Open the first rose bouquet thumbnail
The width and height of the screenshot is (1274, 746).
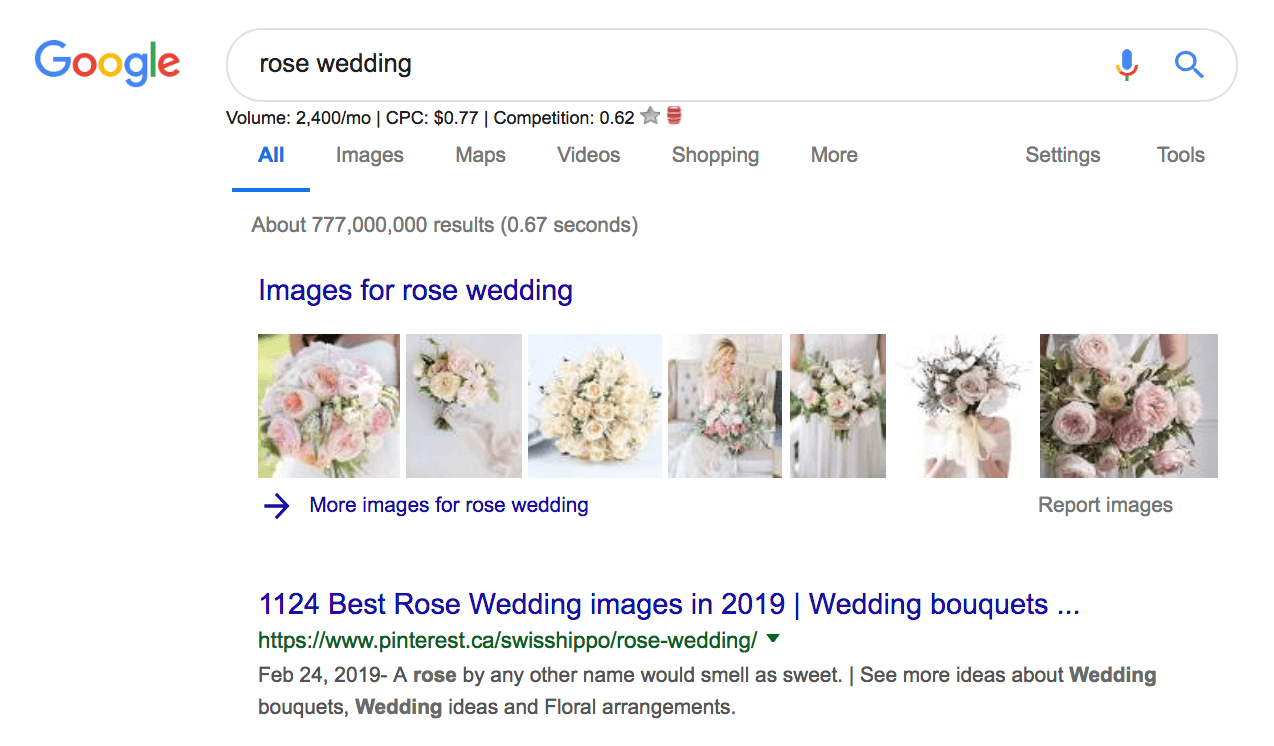click(328, 406)
